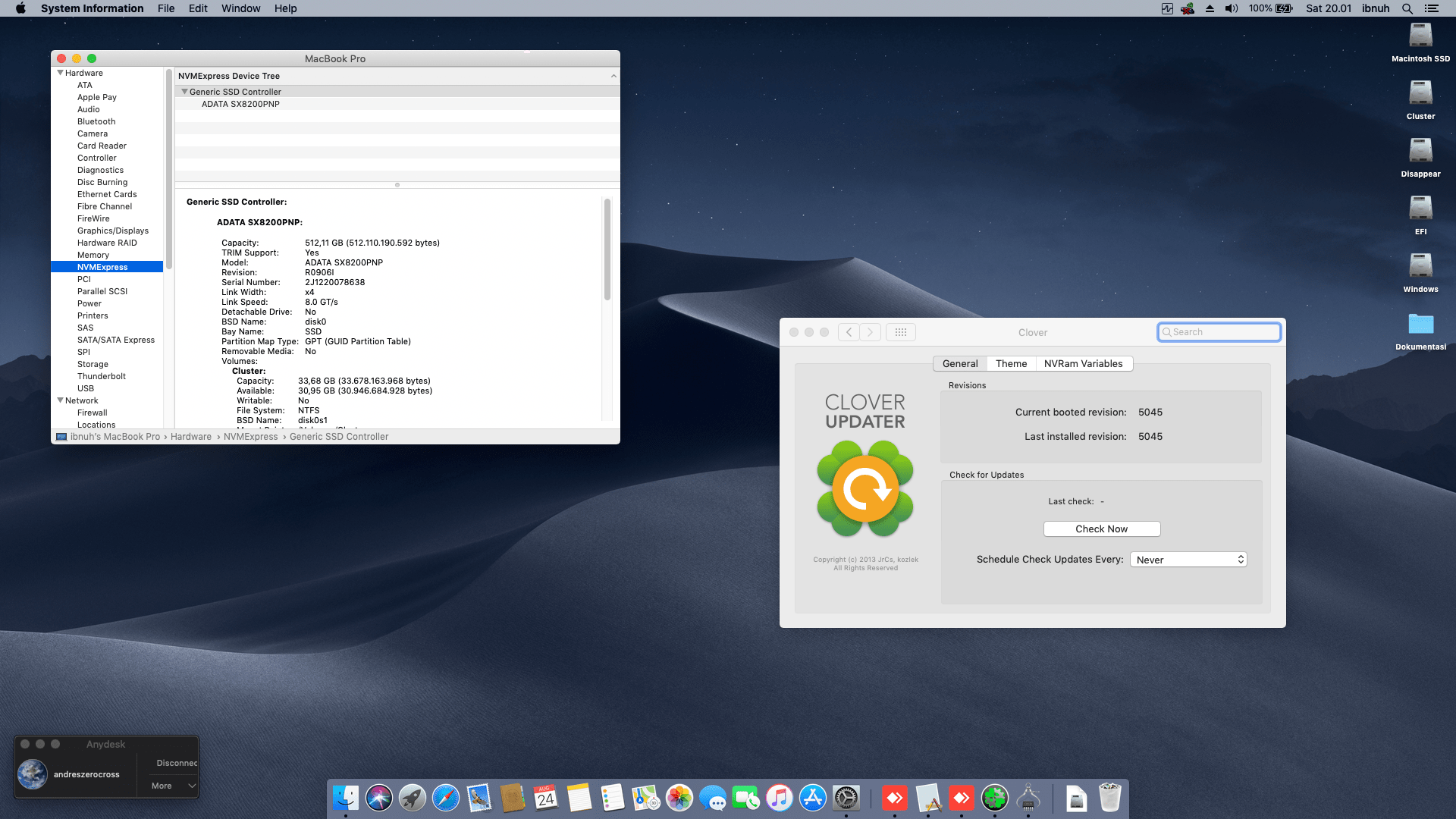Open Contacts from the dock
This screenshot has height=819, width=1456.
(x=513, y=798)
